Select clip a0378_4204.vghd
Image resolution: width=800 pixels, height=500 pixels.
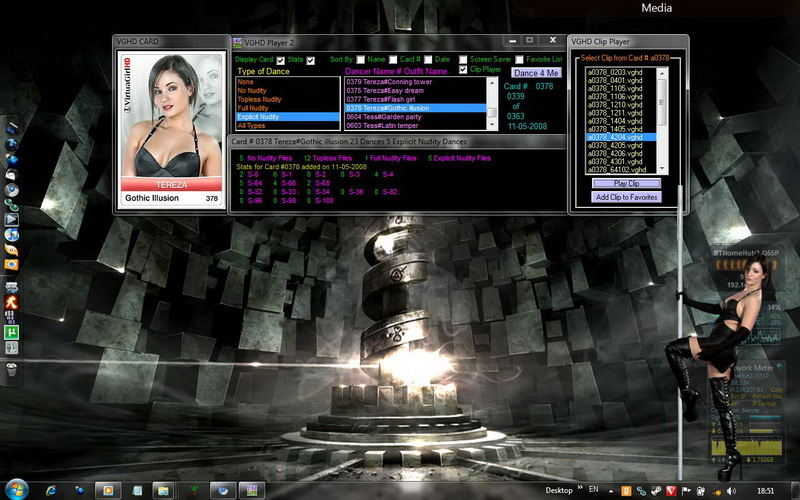(621, 137)
